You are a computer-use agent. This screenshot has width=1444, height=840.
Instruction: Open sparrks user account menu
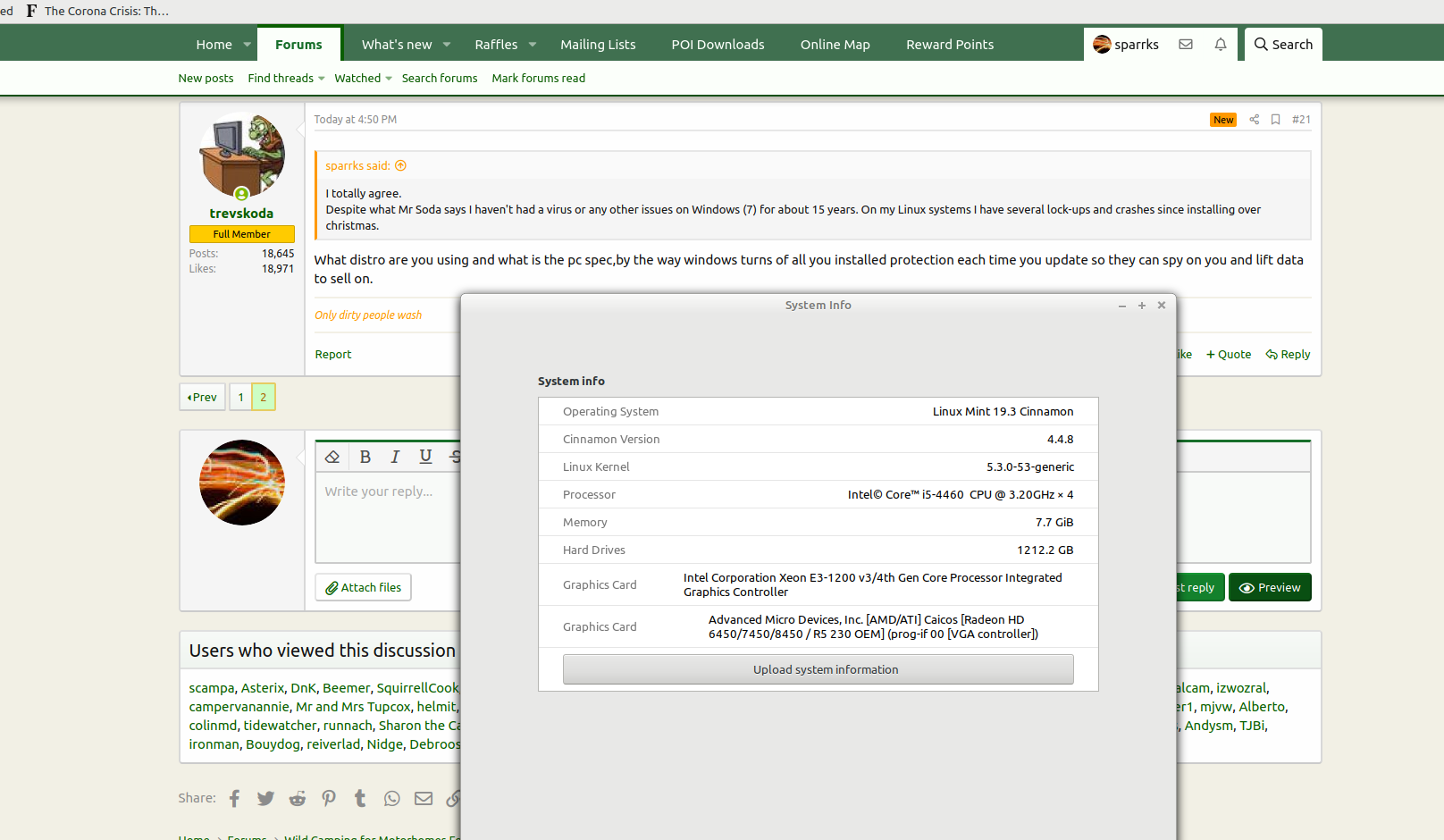(1126, 45)
